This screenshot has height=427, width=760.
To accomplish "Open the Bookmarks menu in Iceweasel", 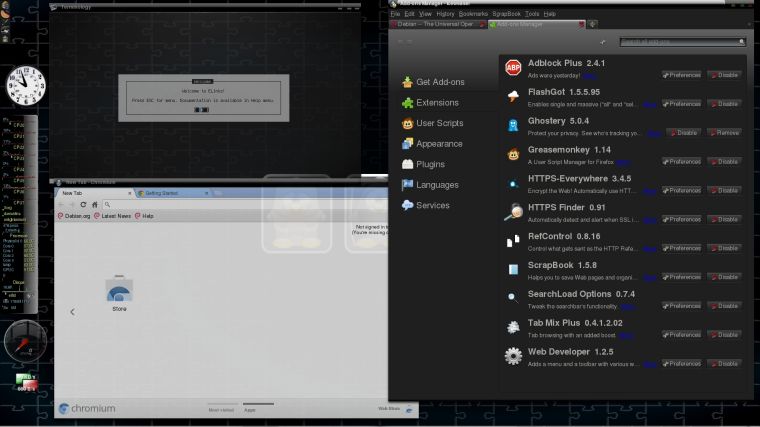I will point(474,14).
